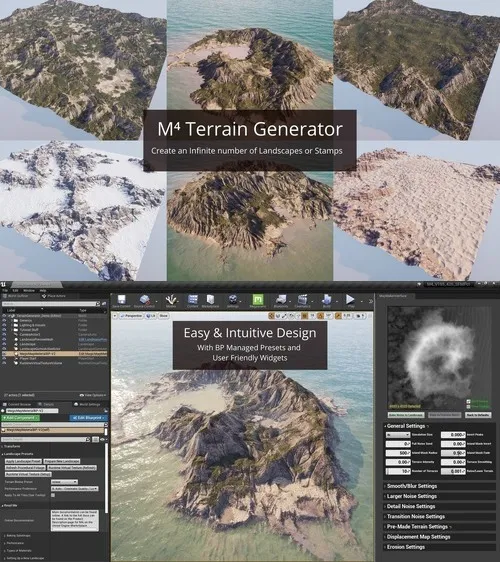500x562 pixels.
Task: Click the blue Edit Blueprint button
Action: [89, 418]
